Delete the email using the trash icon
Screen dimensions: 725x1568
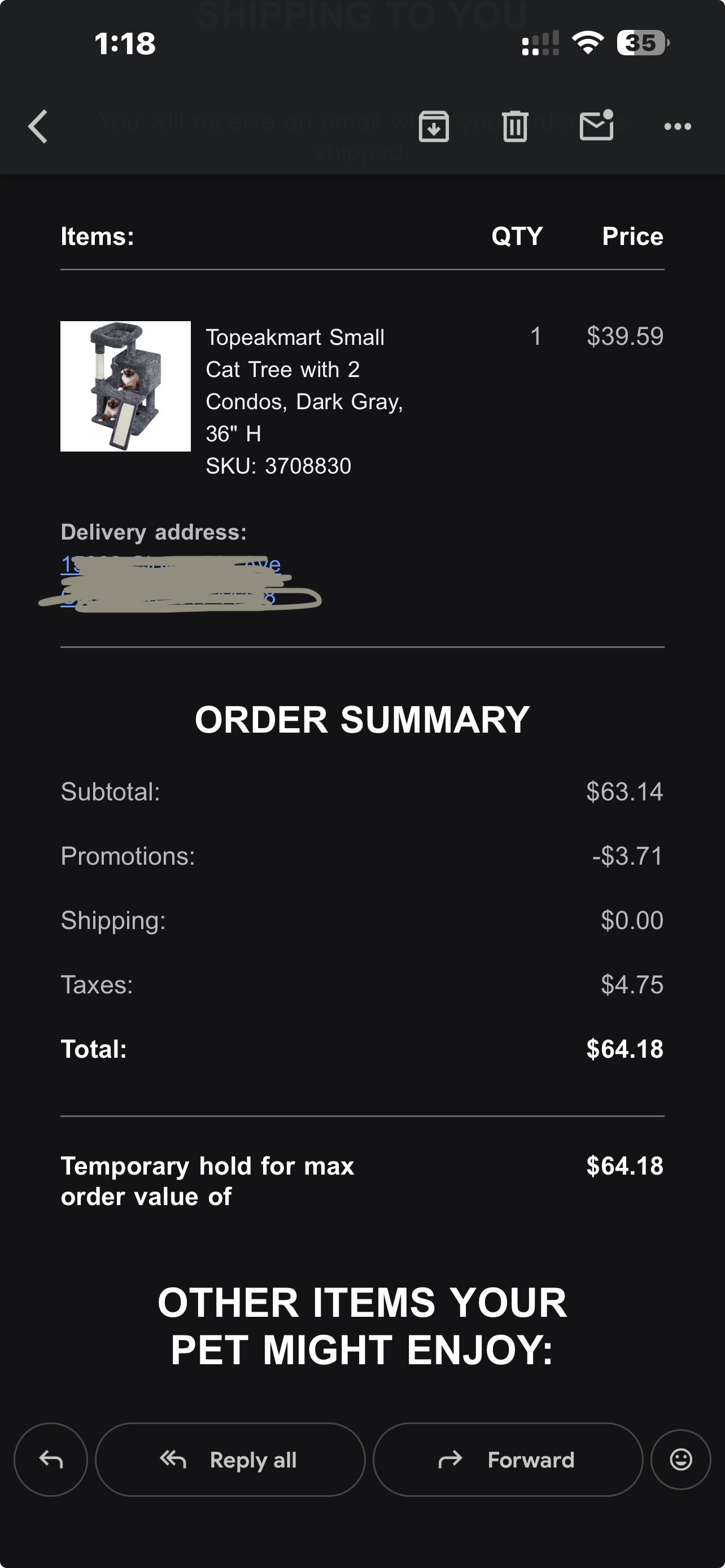[x=515, y=126]
